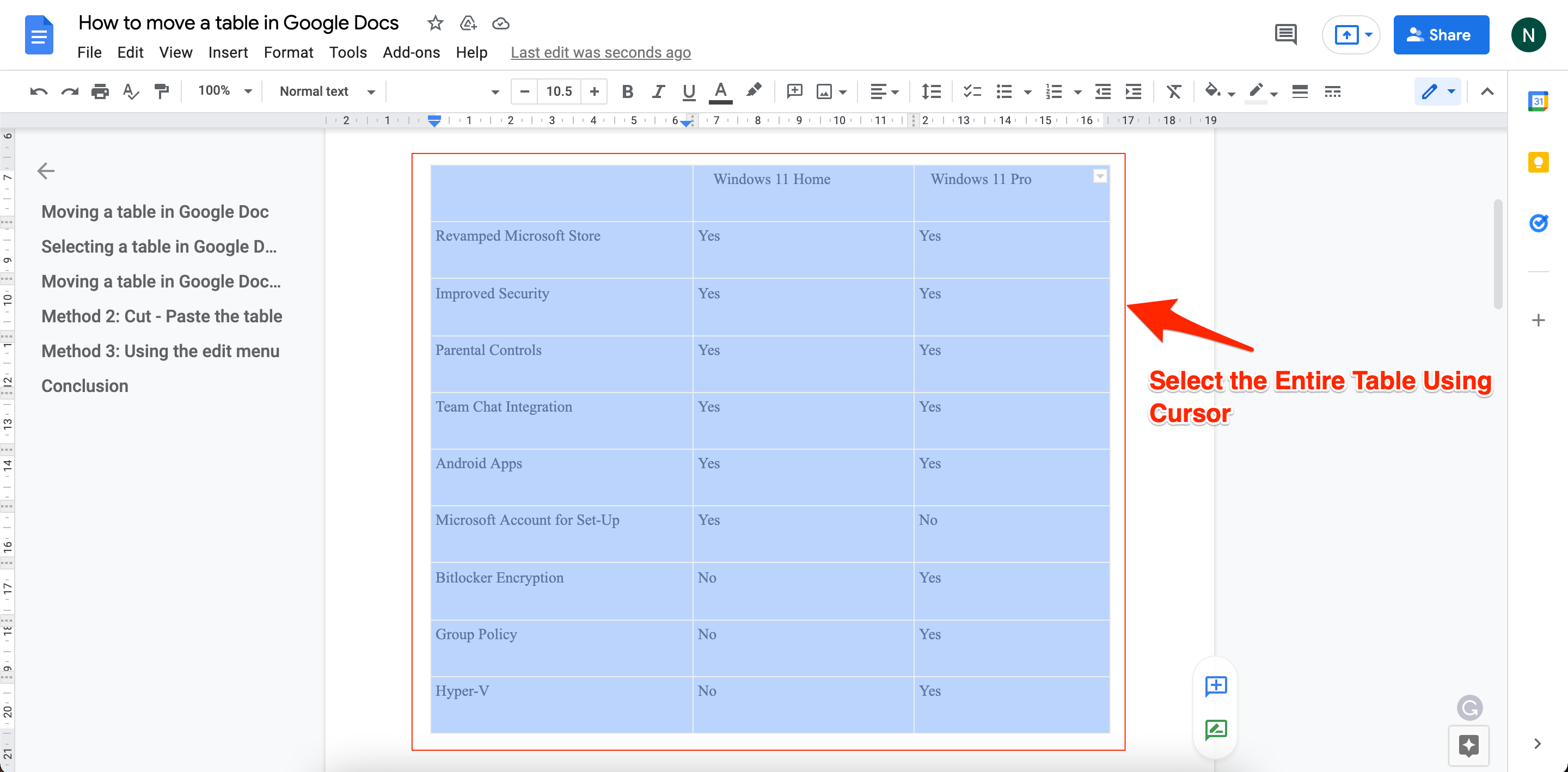
Task: Click the insert image icon
Action: click(822, 92)
